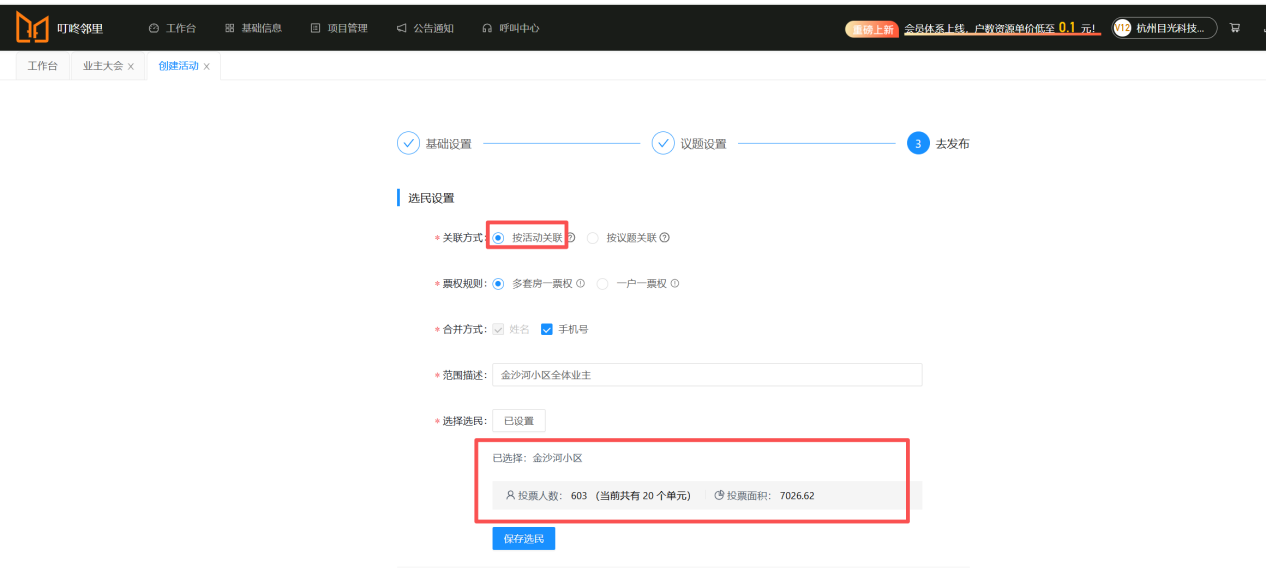Click the 范围描述 text input field

706,375
